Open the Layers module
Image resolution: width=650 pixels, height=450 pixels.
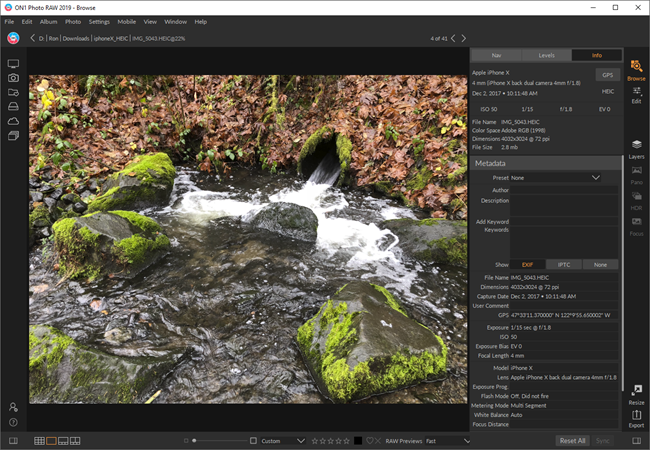(636, 149)
